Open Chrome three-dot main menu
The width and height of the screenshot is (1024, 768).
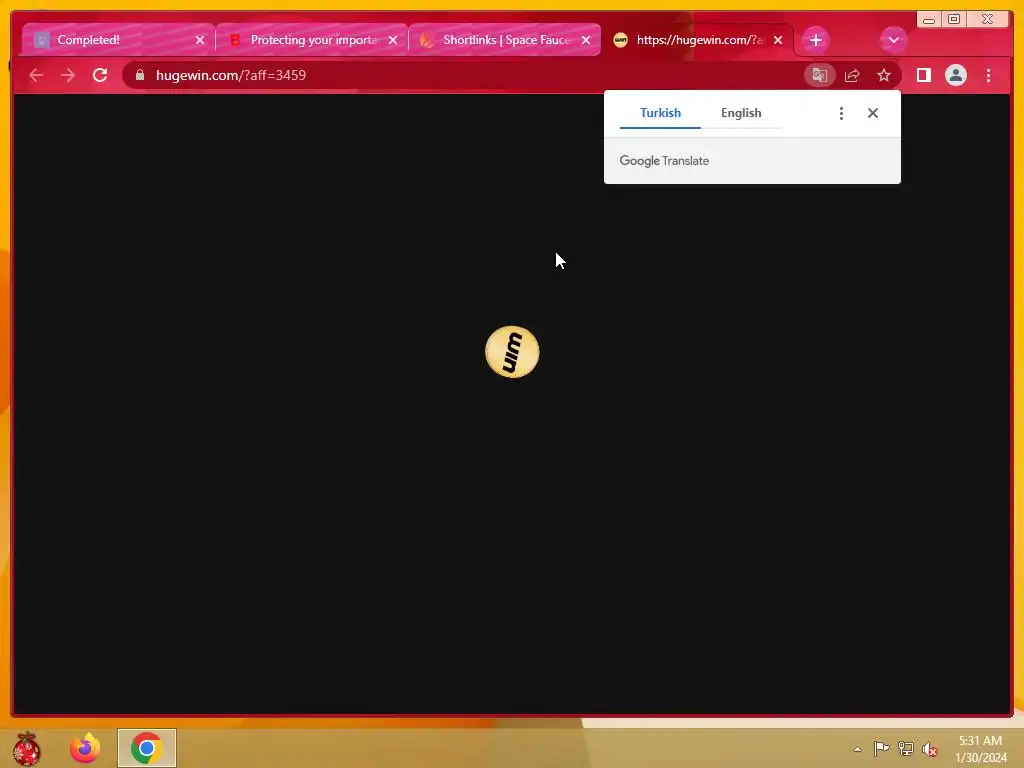(988, 75)
